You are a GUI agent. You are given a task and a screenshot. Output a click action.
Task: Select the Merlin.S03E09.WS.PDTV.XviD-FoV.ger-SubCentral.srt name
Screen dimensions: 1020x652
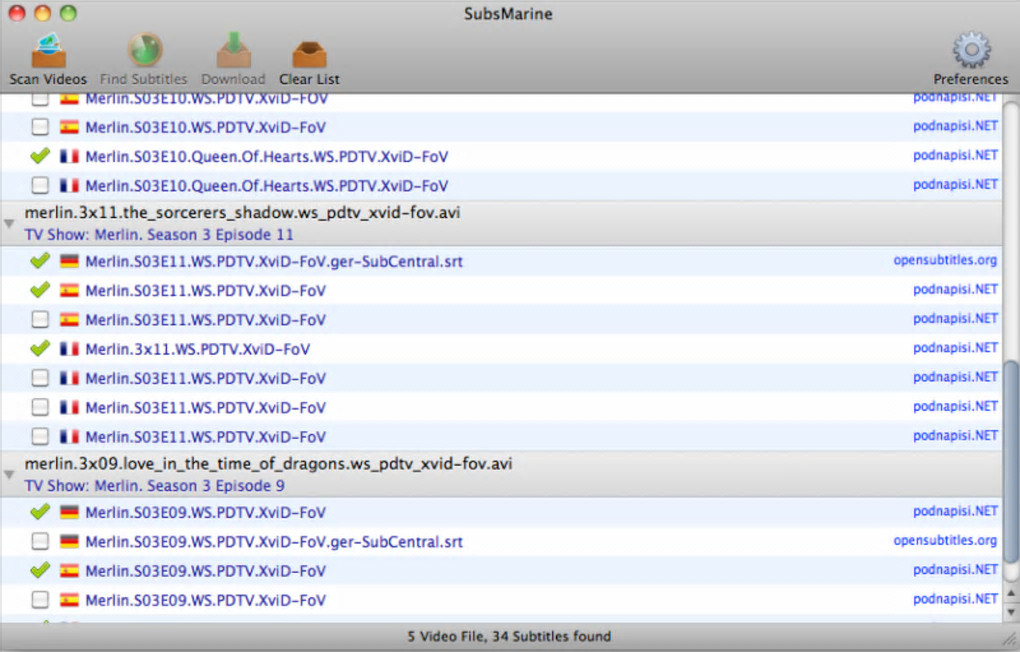tap(274, 542)
